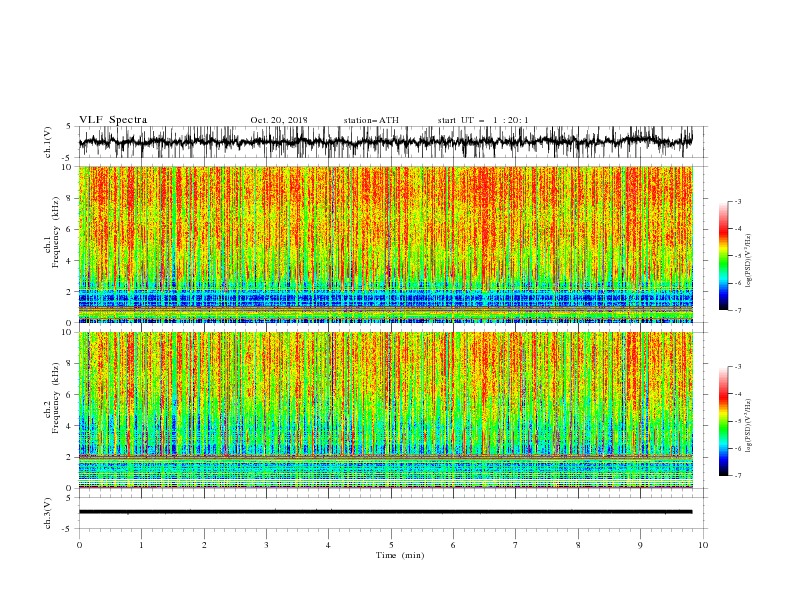Click the "-7" tick on the upper colorbar
792x612 pixels.
pos(738,310)
